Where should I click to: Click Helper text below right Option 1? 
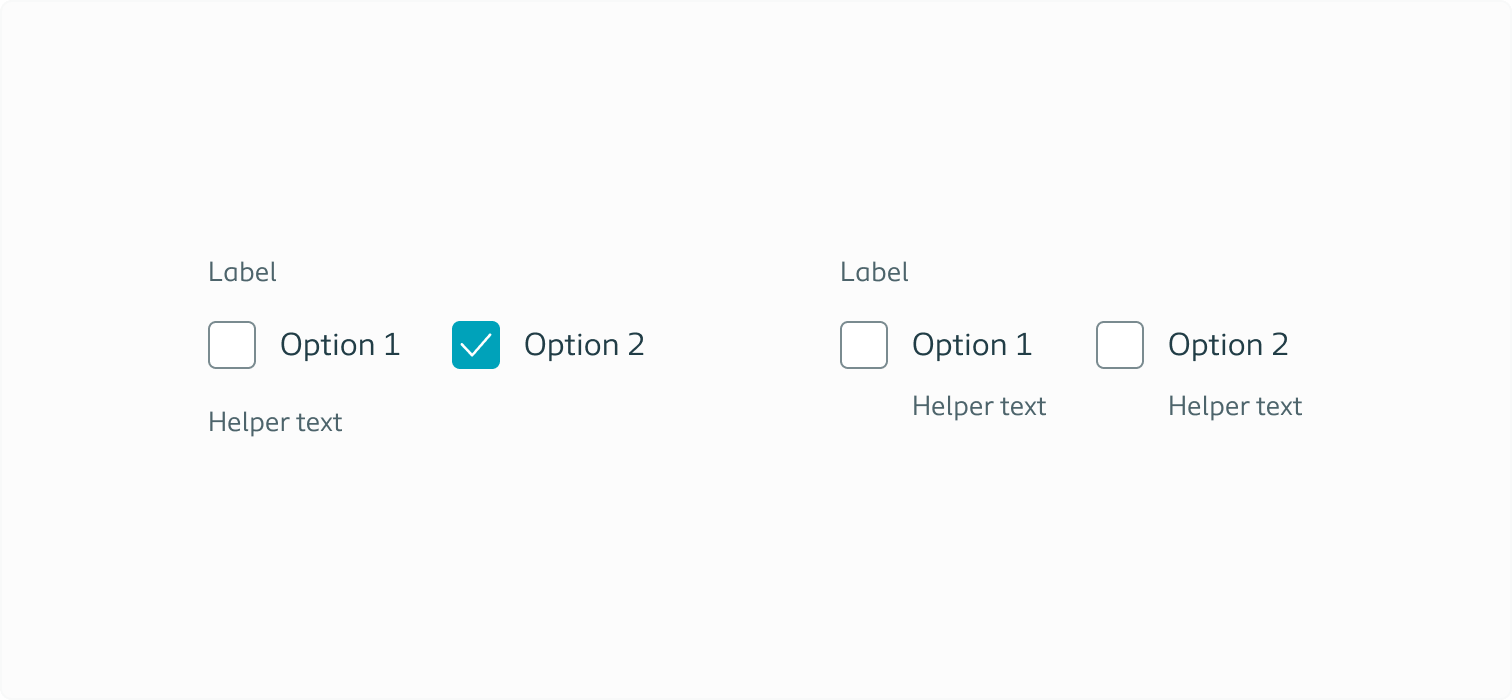point(979,406)
